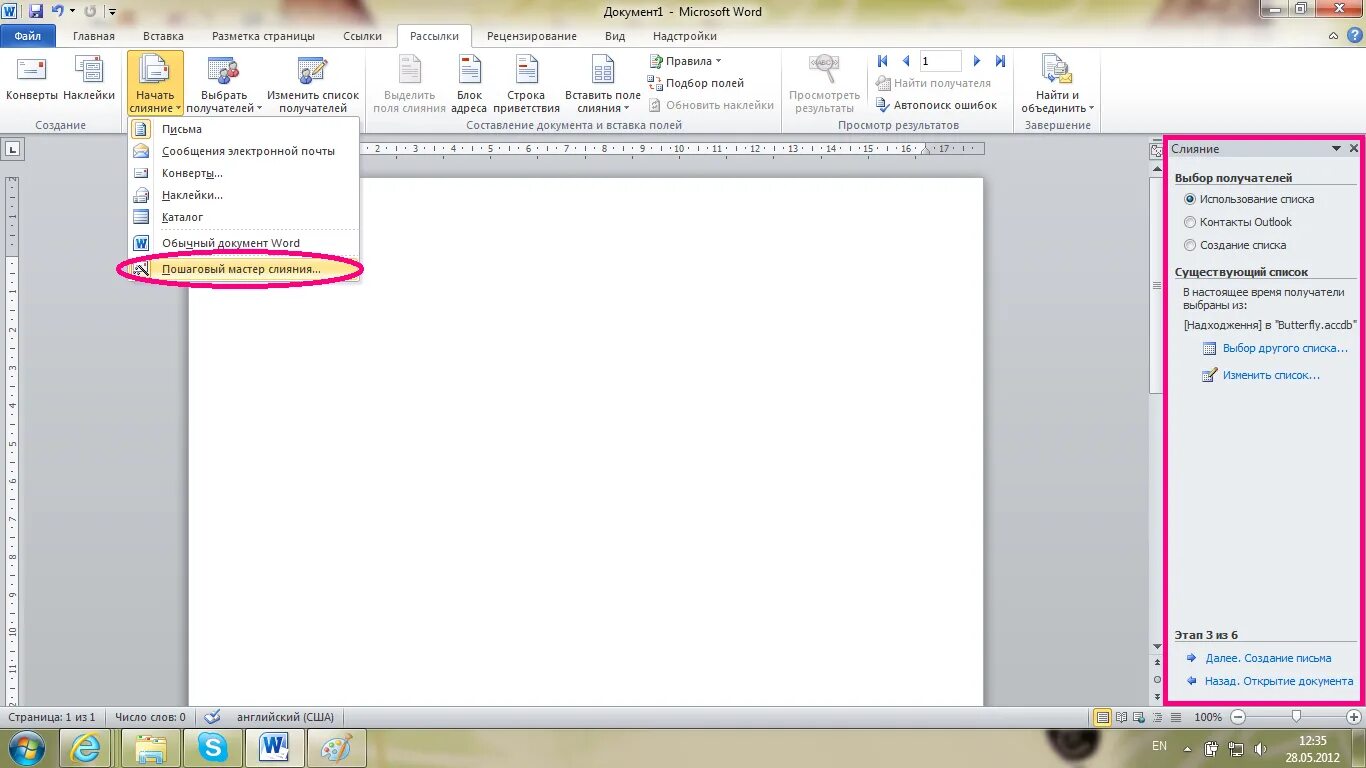1366x768 pixels.
Task: Click Число слов: 0 in status bar
Action: point(150,717)
